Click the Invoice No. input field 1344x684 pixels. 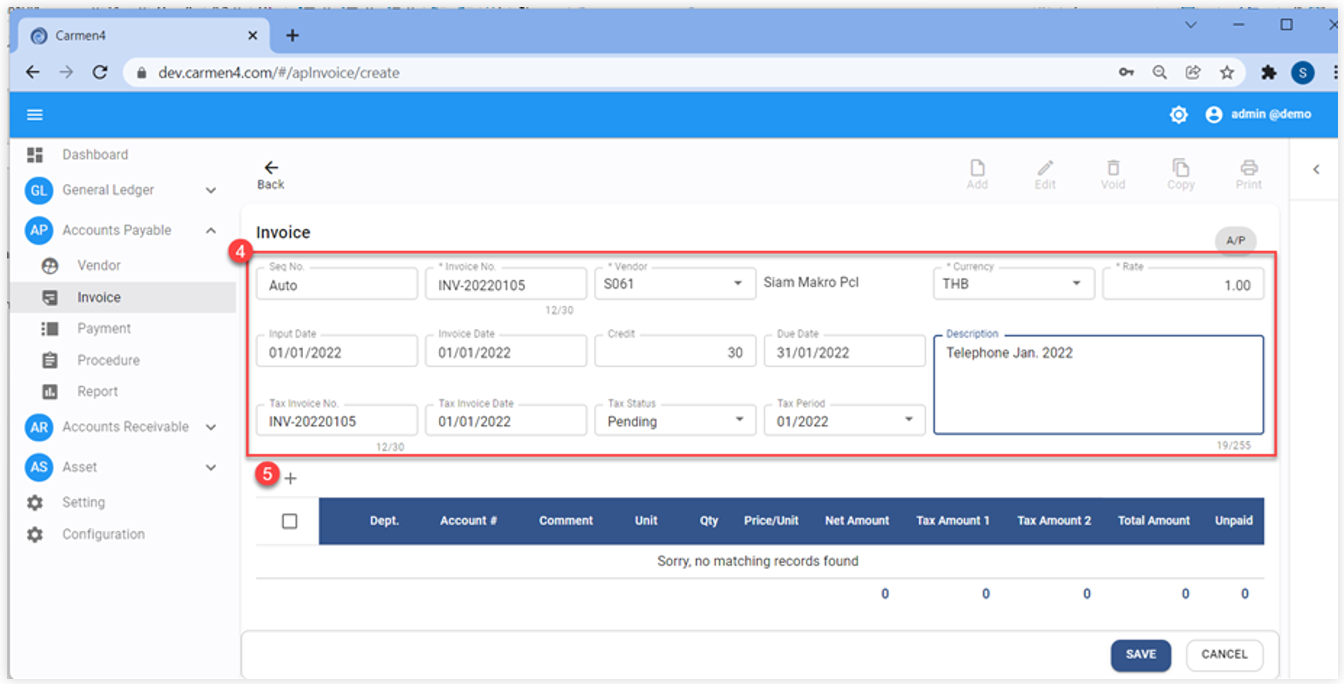click(505, 285)
